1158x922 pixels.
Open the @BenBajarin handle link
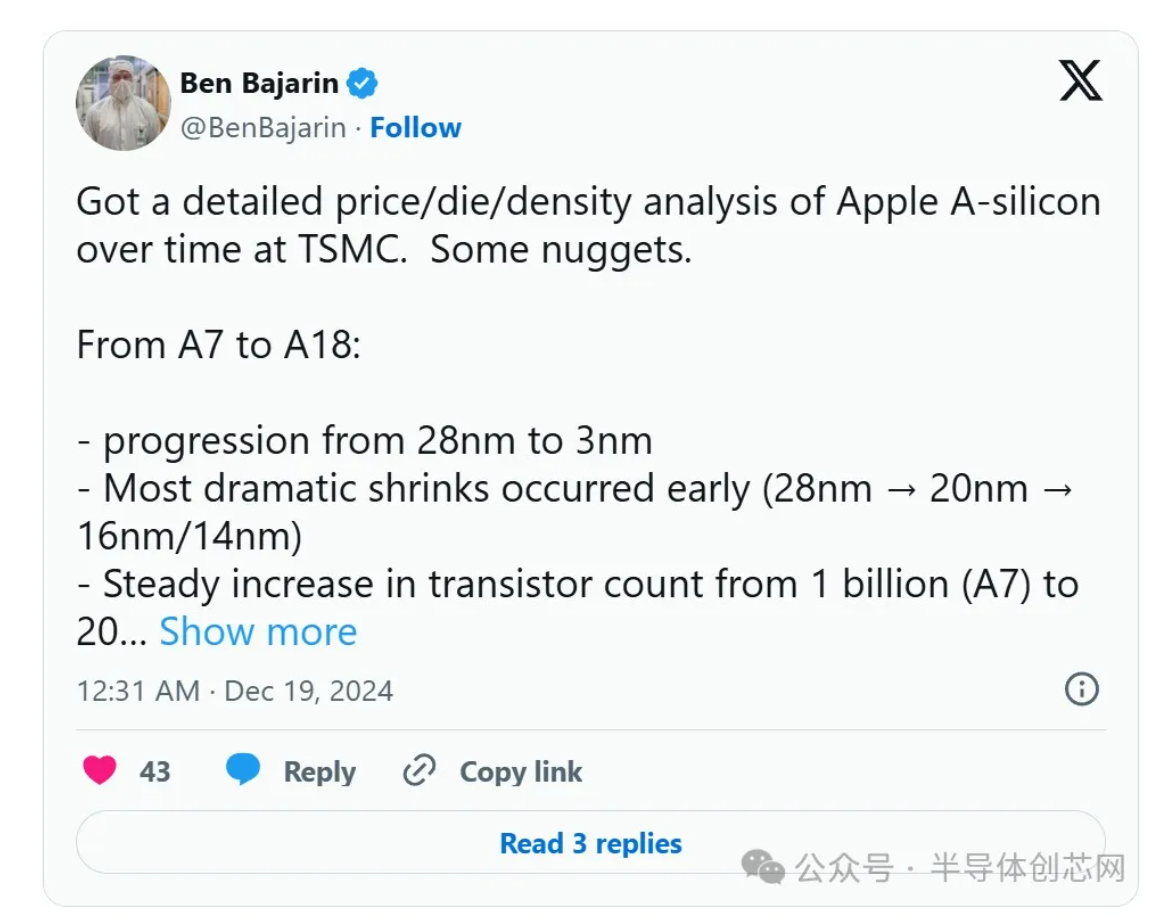[x=263, y=128]
